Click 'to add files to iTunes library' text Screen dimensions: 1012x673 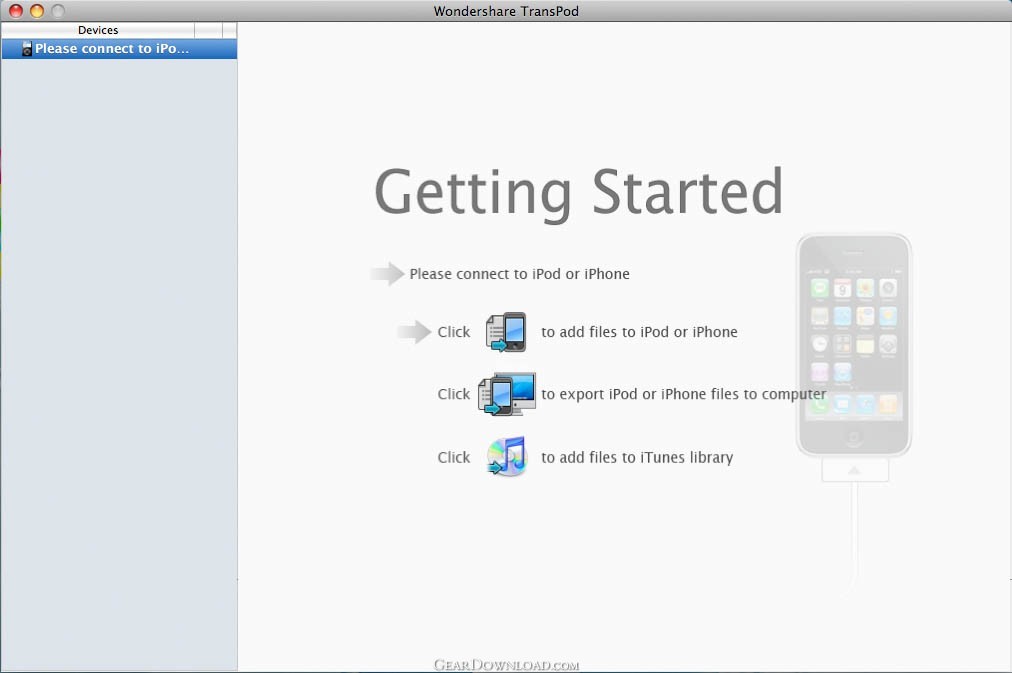637,457
